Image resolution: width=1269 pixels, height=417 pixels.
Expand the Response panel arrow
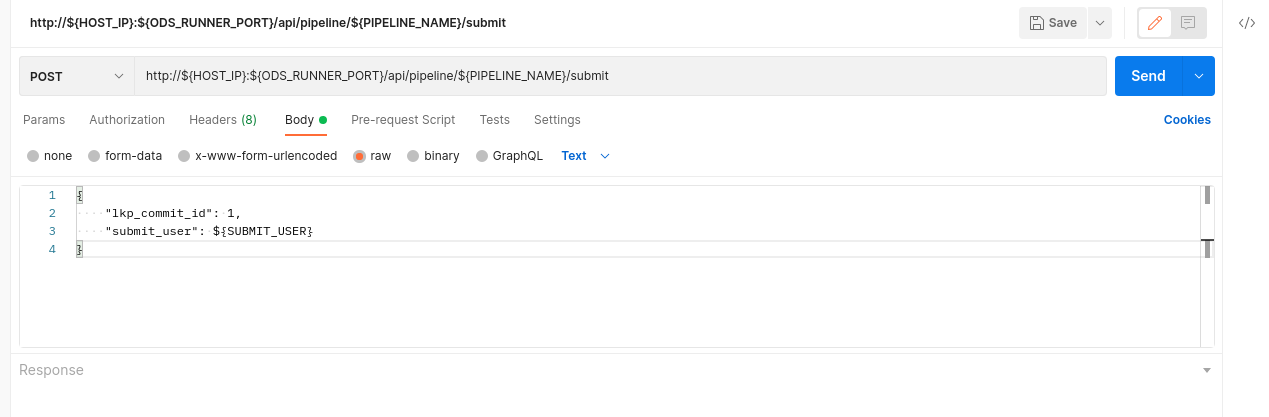click(1207, 370)
